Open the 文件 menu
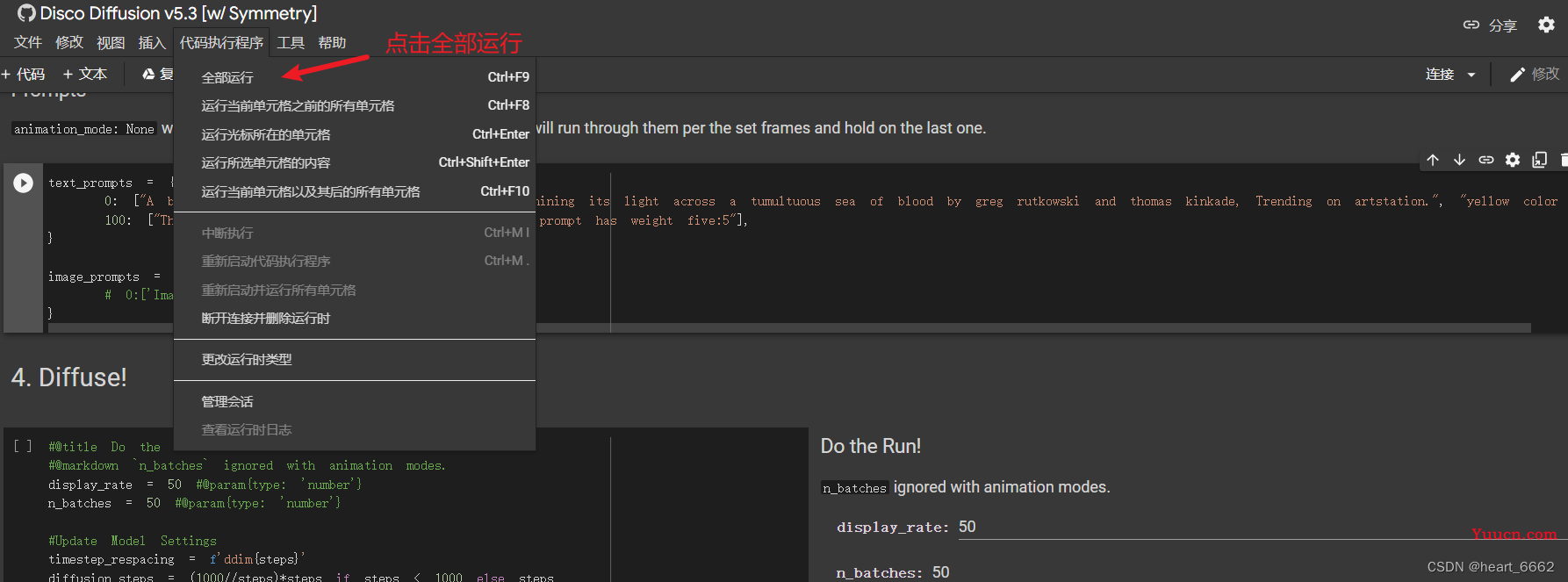 pyautogui.click(x=28, y=42)
